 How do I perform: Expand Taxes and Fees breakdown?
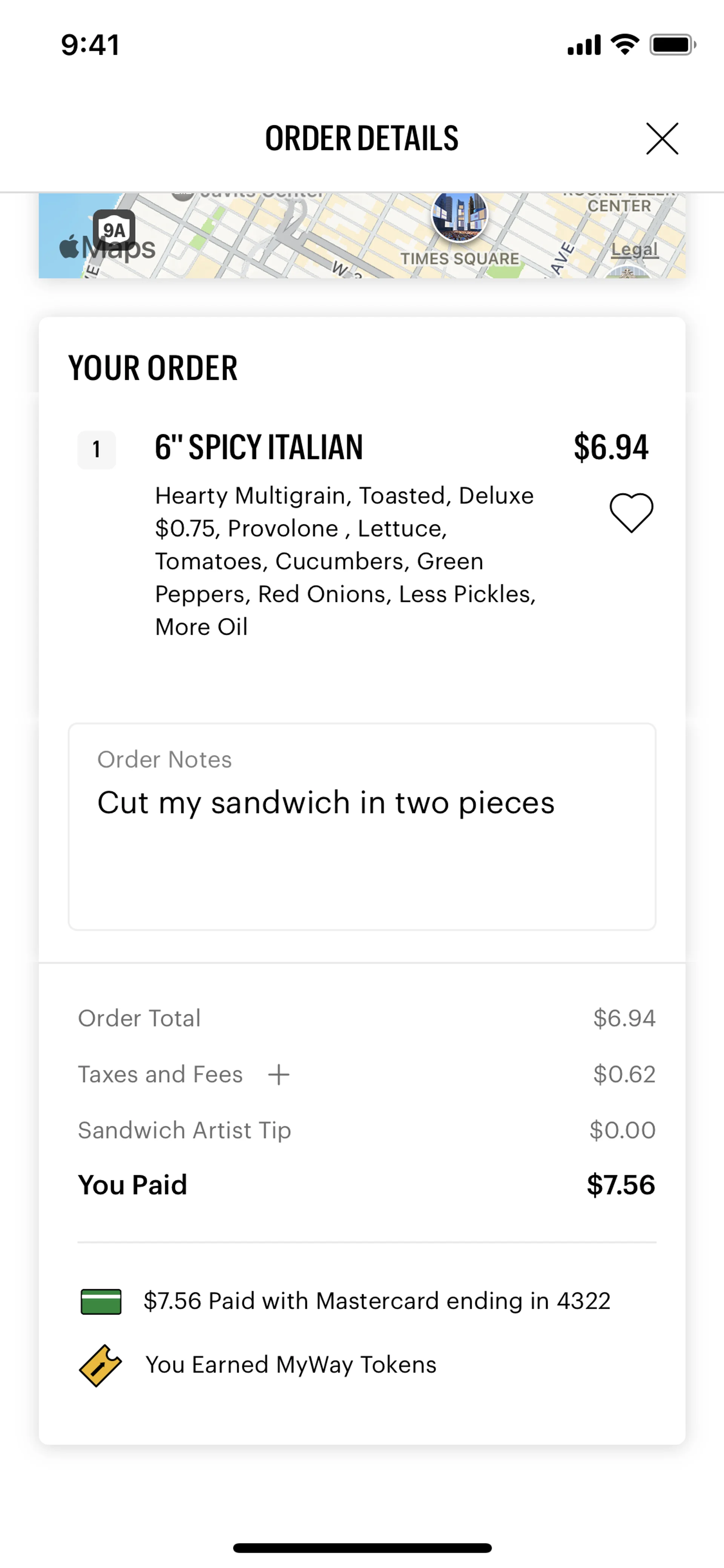point(279,1074)
